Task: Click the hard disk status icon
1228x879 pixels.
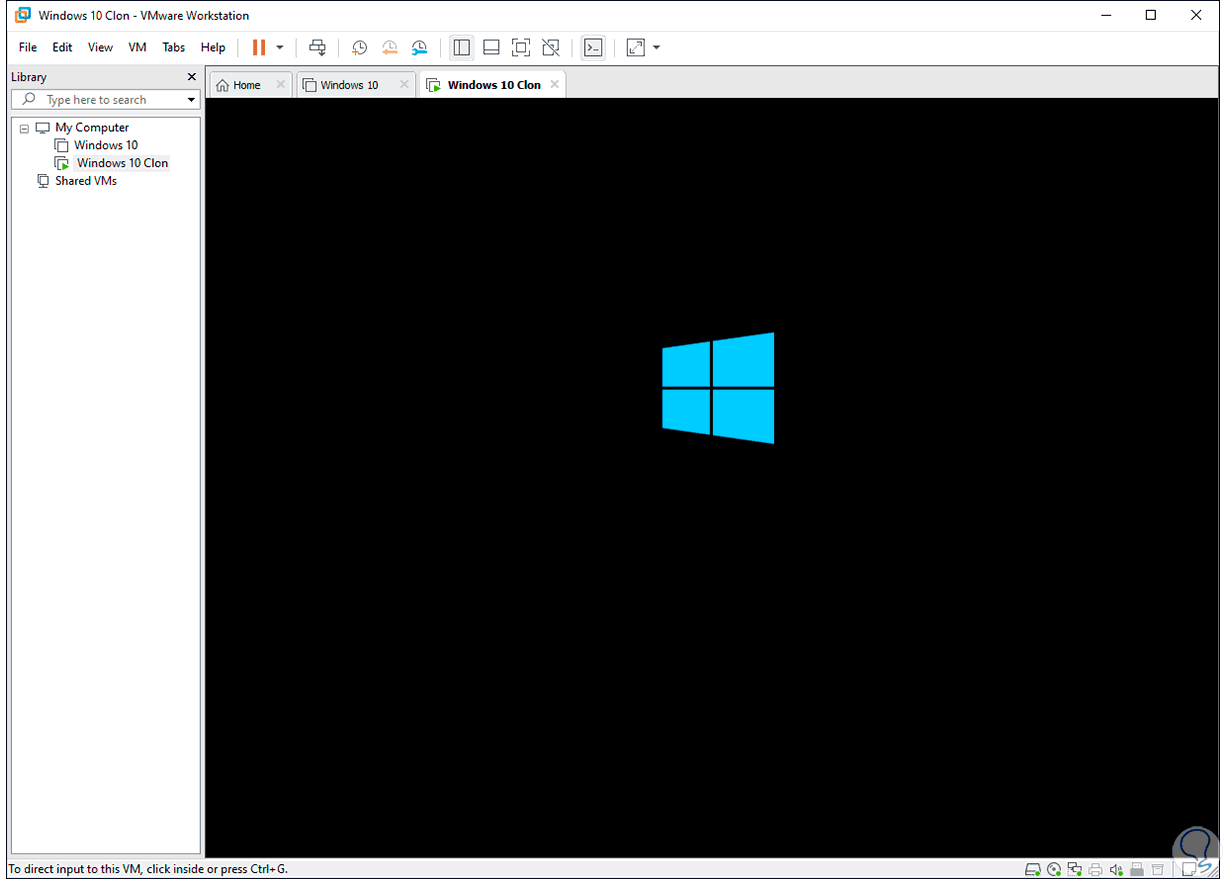Action: pyautogui.click(x=1033, y=869)
